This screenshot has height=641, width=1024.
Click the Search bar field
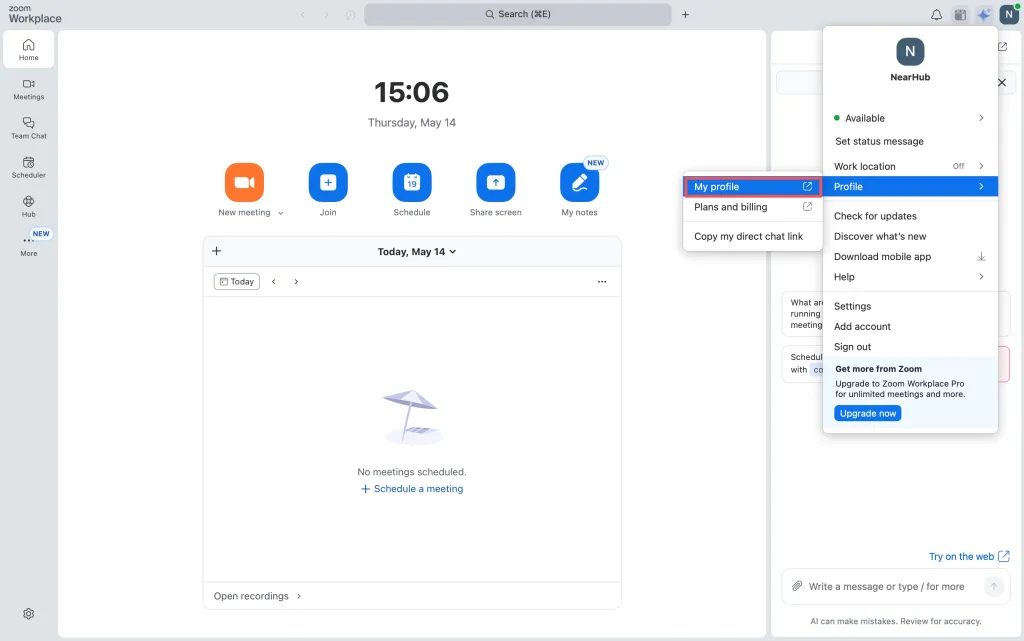tap(517, 14)
